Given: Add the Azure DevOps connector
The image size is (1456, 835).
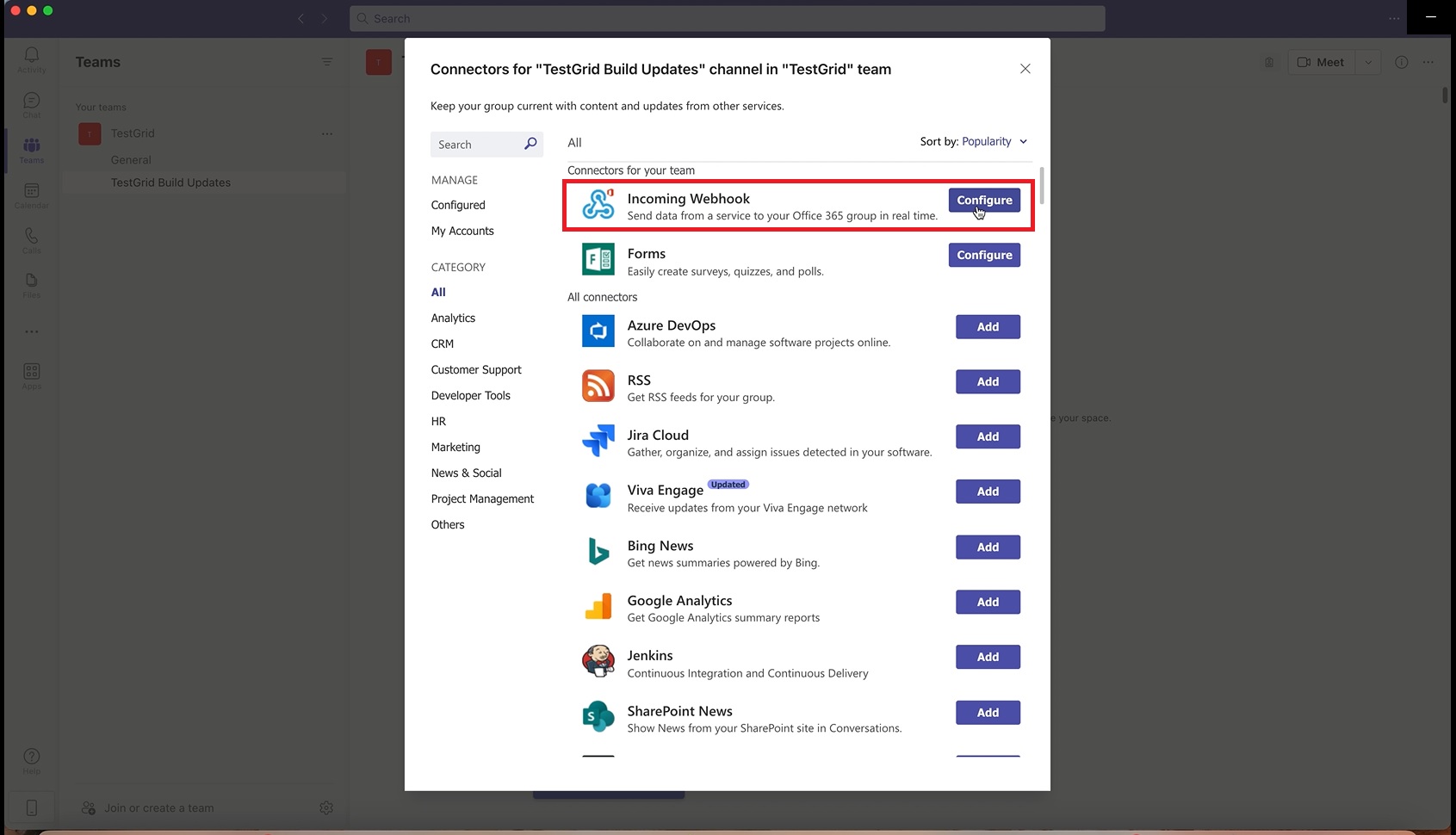Looking at the screenshot, I should click(x=988, y=327).
